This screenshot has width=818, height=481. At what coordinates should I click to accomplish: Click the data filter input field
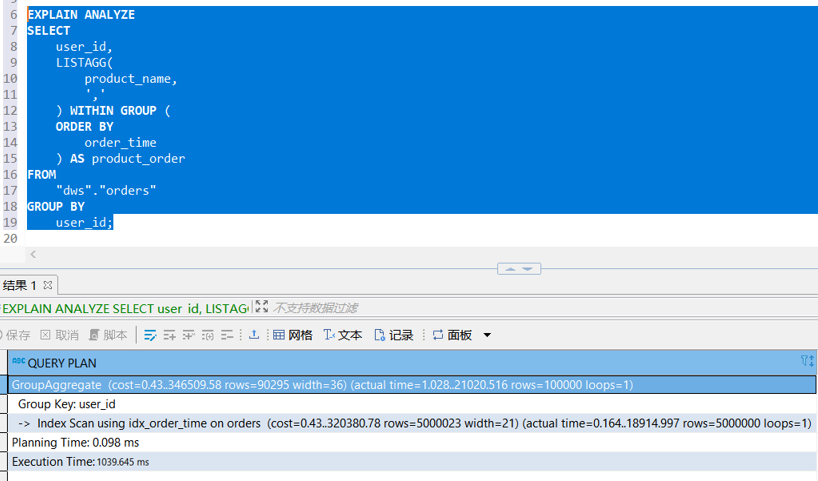[x=500, y=308]
